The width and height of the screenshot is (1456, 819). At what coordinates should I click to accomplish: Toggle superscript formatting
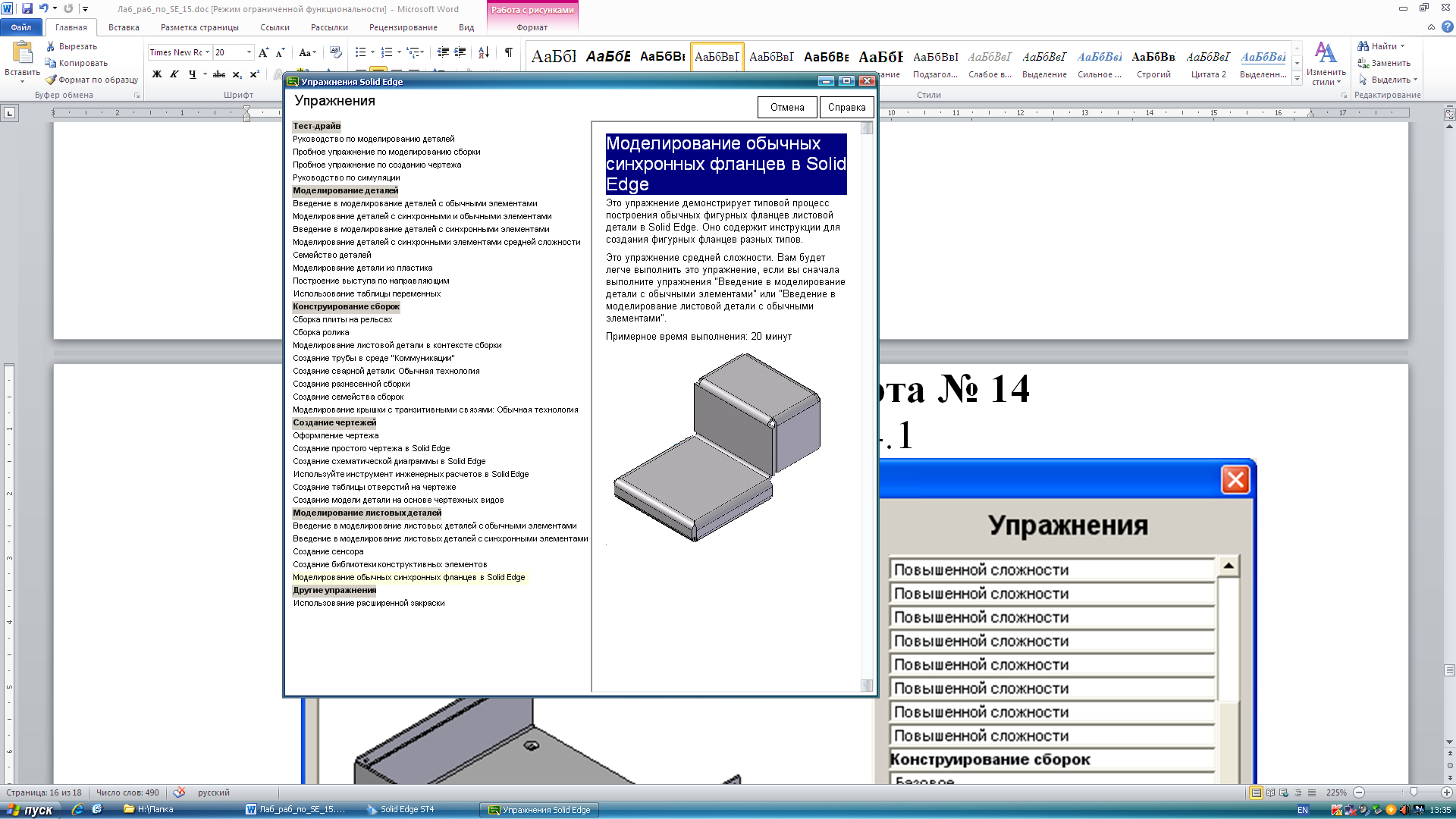pyautogui.click(x=255, y=74)
